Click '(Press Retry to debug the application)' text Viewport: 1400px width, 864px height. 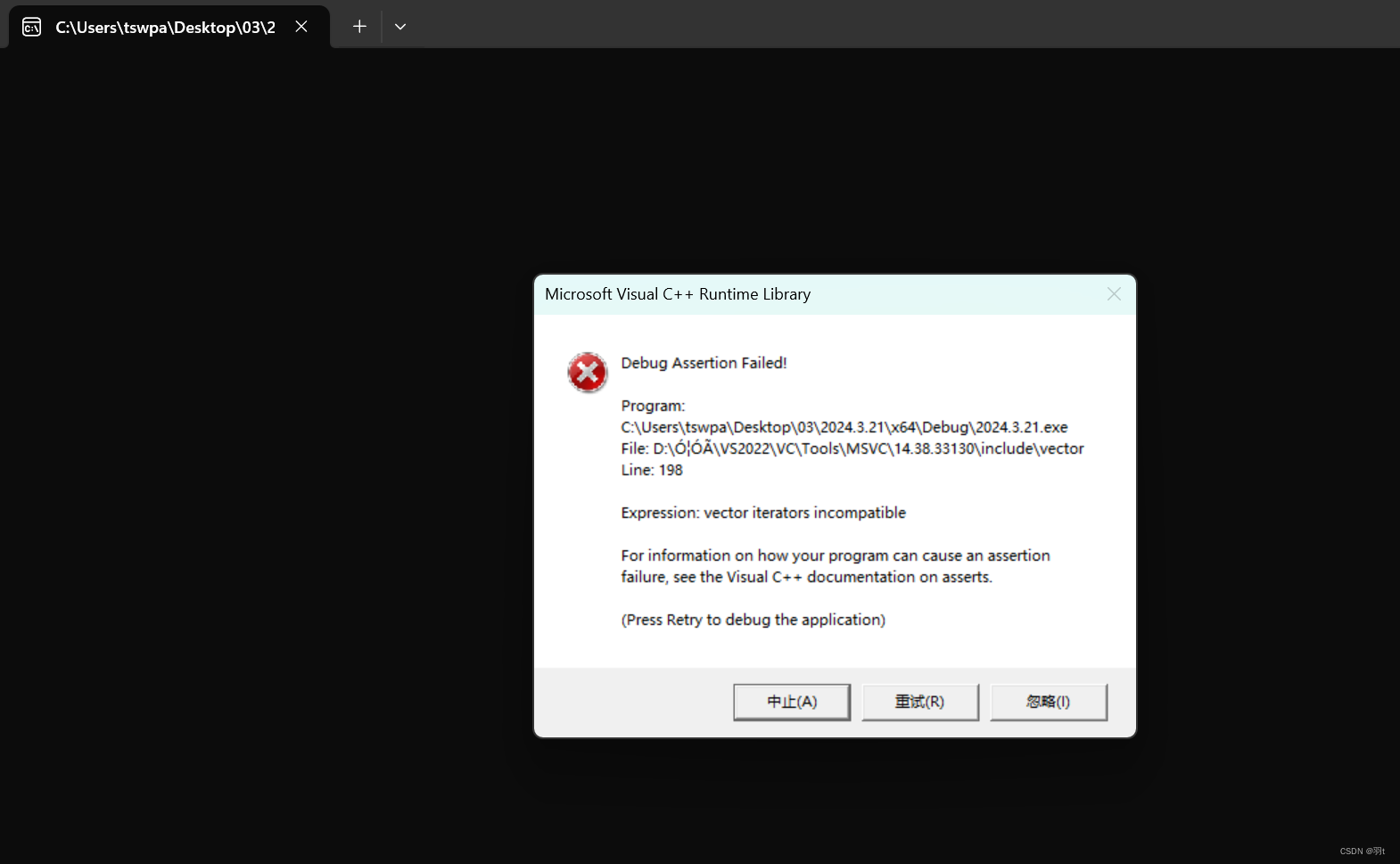pos(754,620)
